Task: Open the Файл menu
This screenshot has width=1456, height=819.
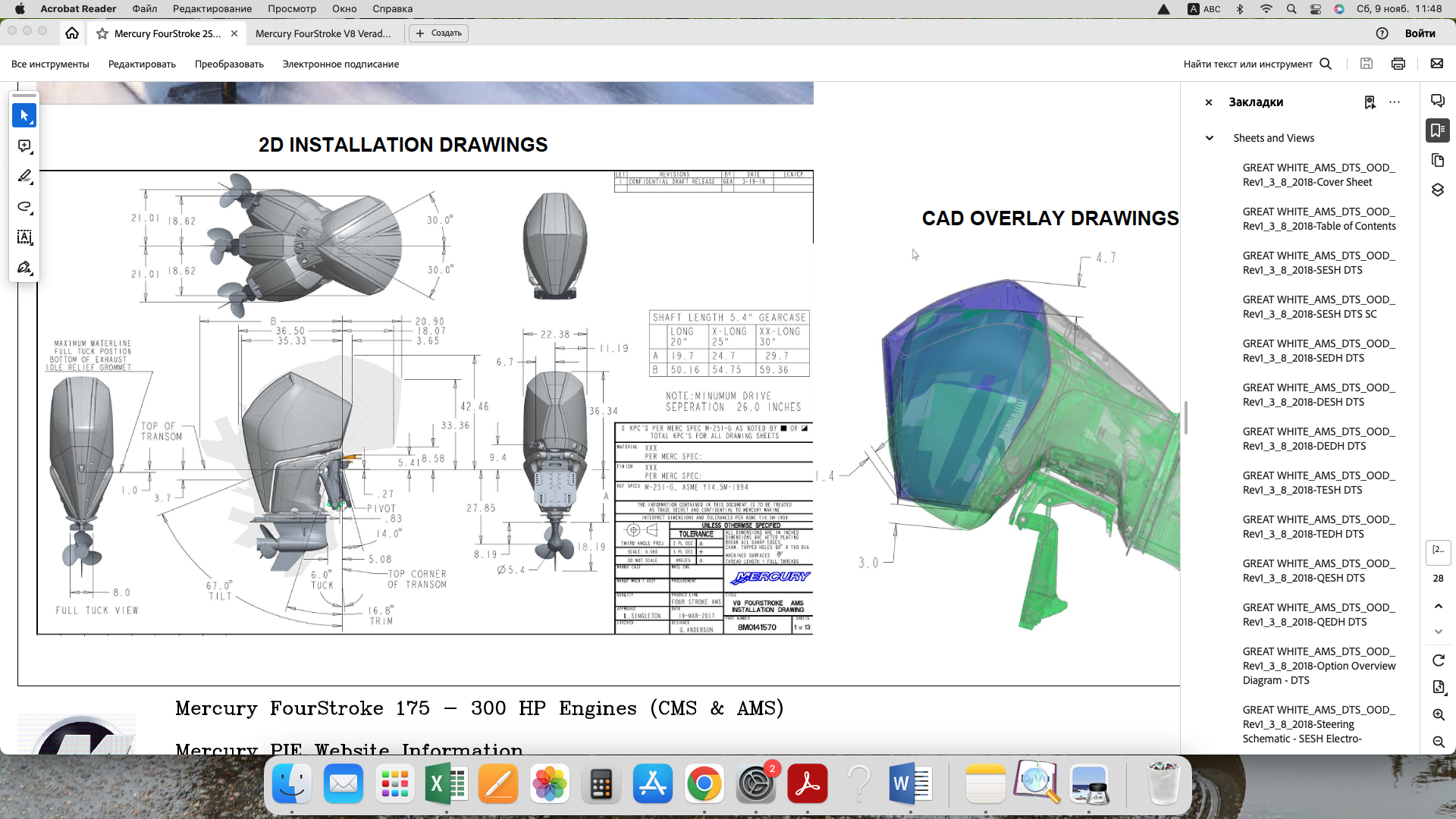Action: click(144, 9)
